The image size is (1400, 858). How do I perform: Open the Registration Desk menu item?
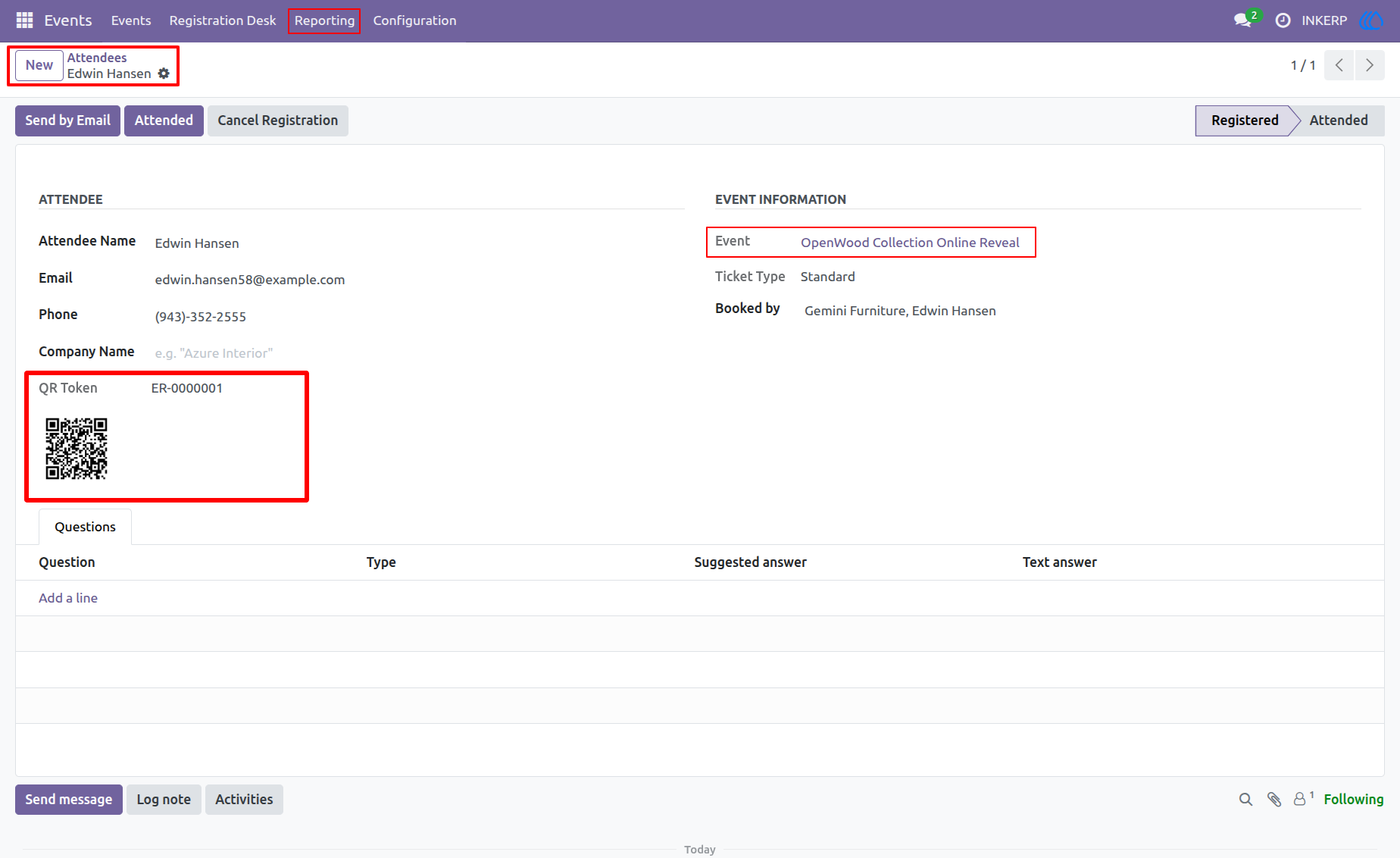223,20
